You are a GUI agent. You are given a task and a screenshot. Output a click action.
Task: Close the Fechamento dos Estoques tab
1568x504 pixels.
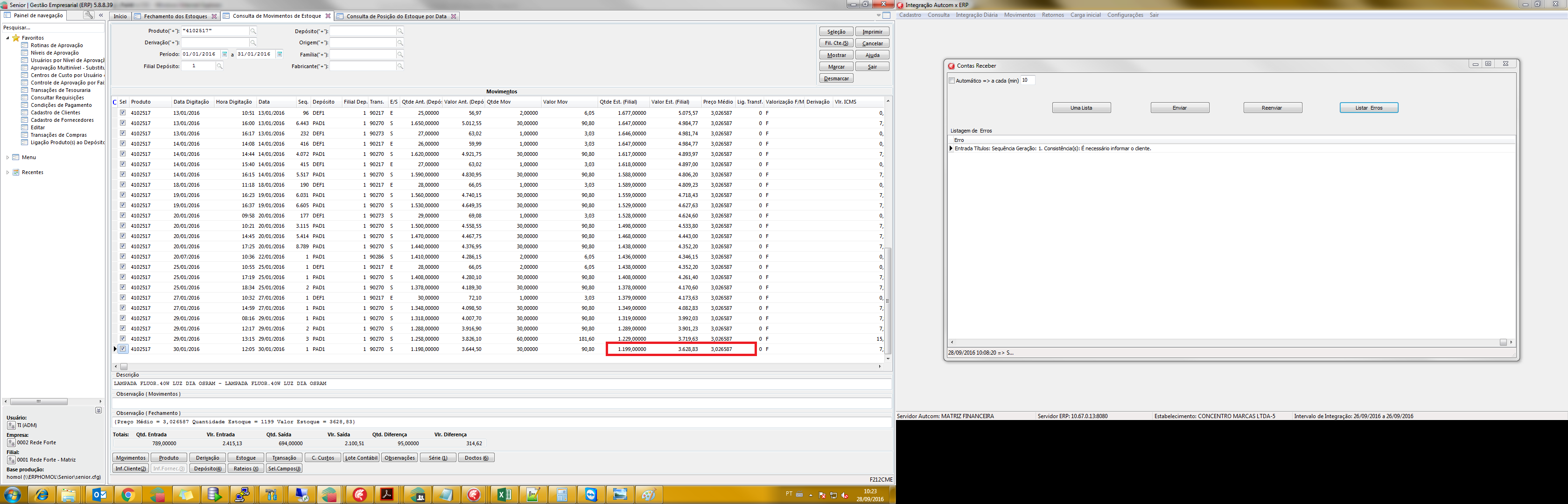[x=214, y=16]
